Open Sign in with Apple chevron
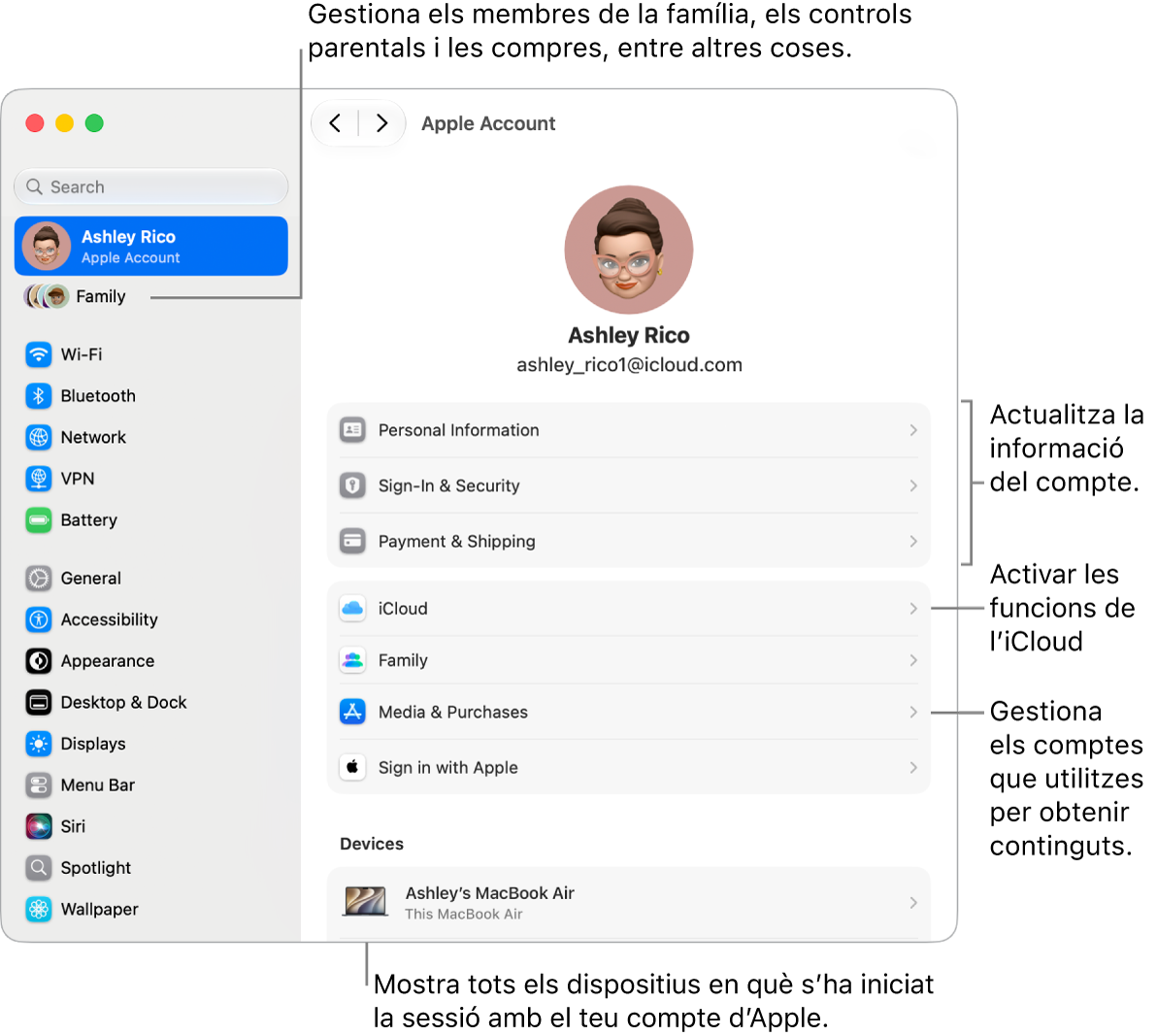The width and height of the screenshot is (1157, 1036). (913, 767)
